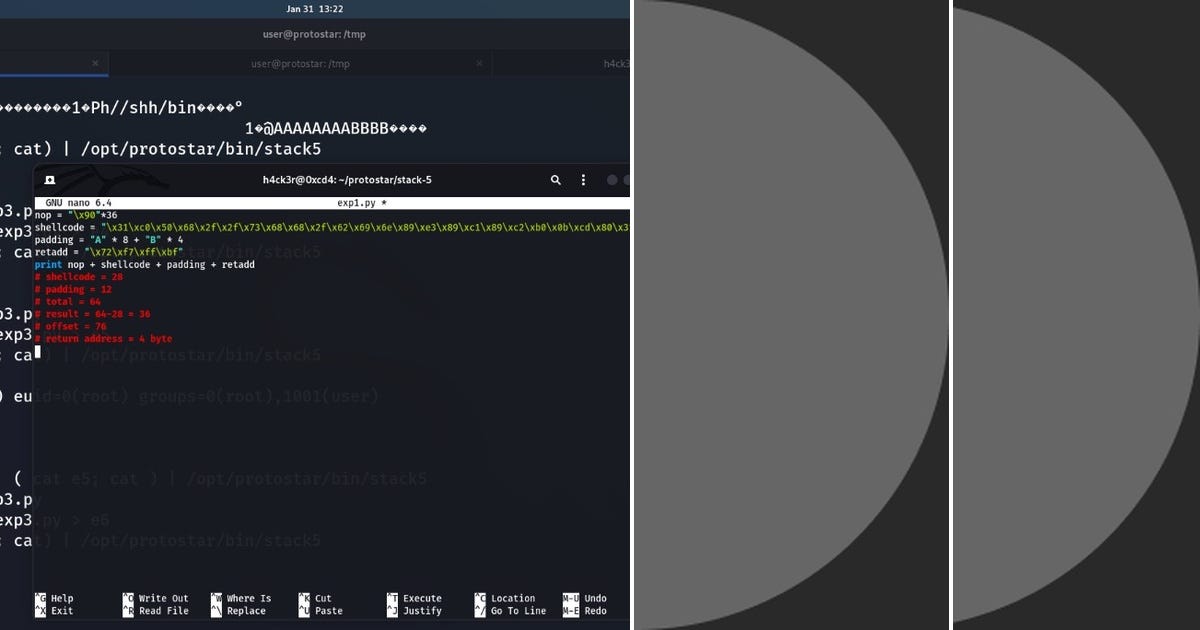The width and height of the screenshot is (1200, 630).
Task: Click the nano Where Is shortcut label
Action: [x=248, y=599]
